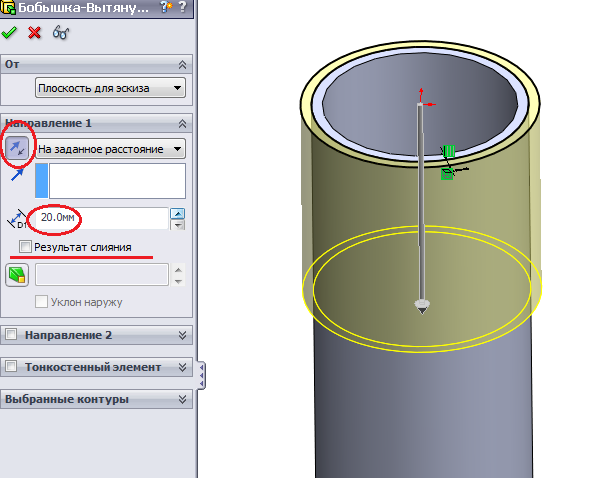Click the green sketch relation icon on the model
Image resolution: width=605 pixels, height=478 pixels.
tap(449, 151)
